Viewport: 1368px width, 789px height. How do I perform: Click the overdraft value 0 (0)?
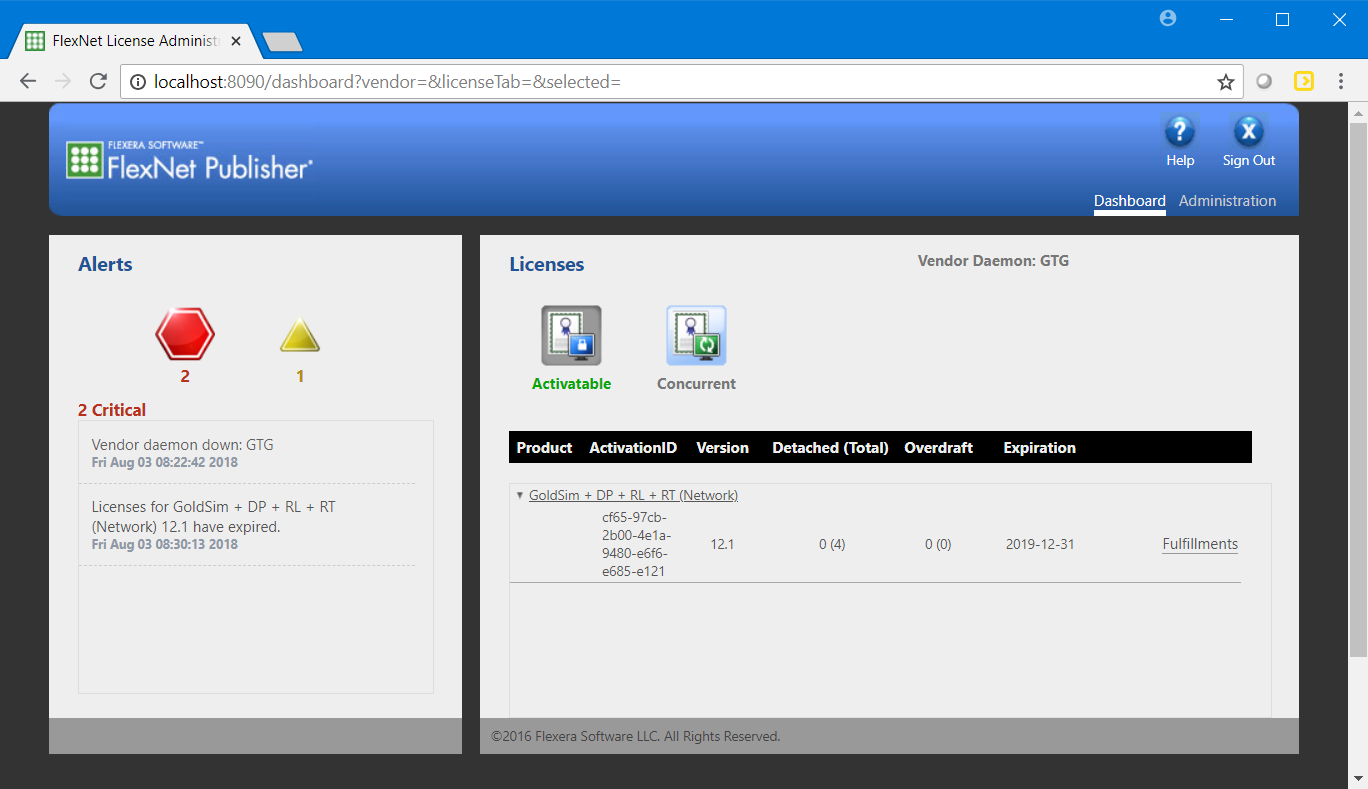pyautogui.click(x=938, y=544)
